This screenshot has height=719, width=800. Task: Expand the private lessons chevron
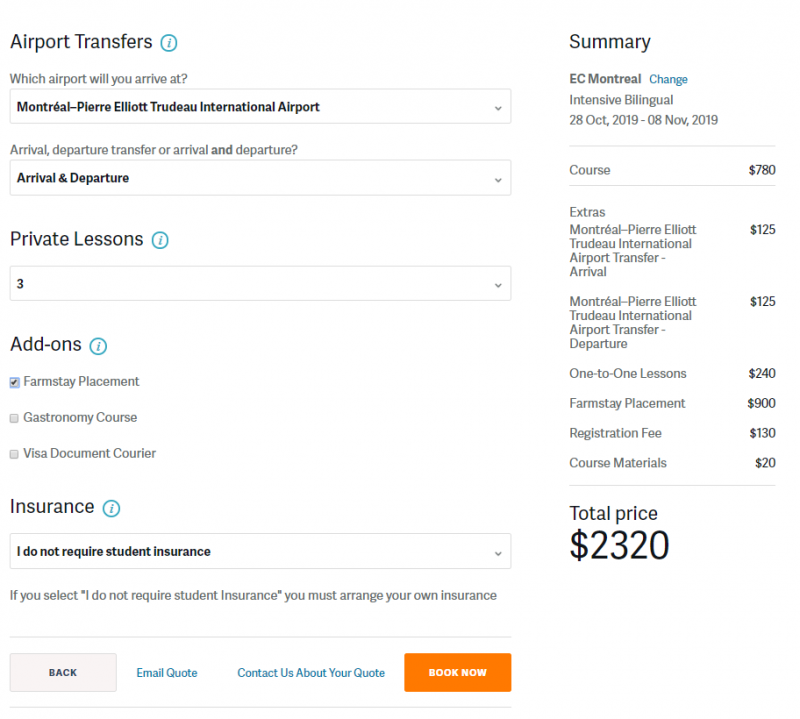click(497, 283)
